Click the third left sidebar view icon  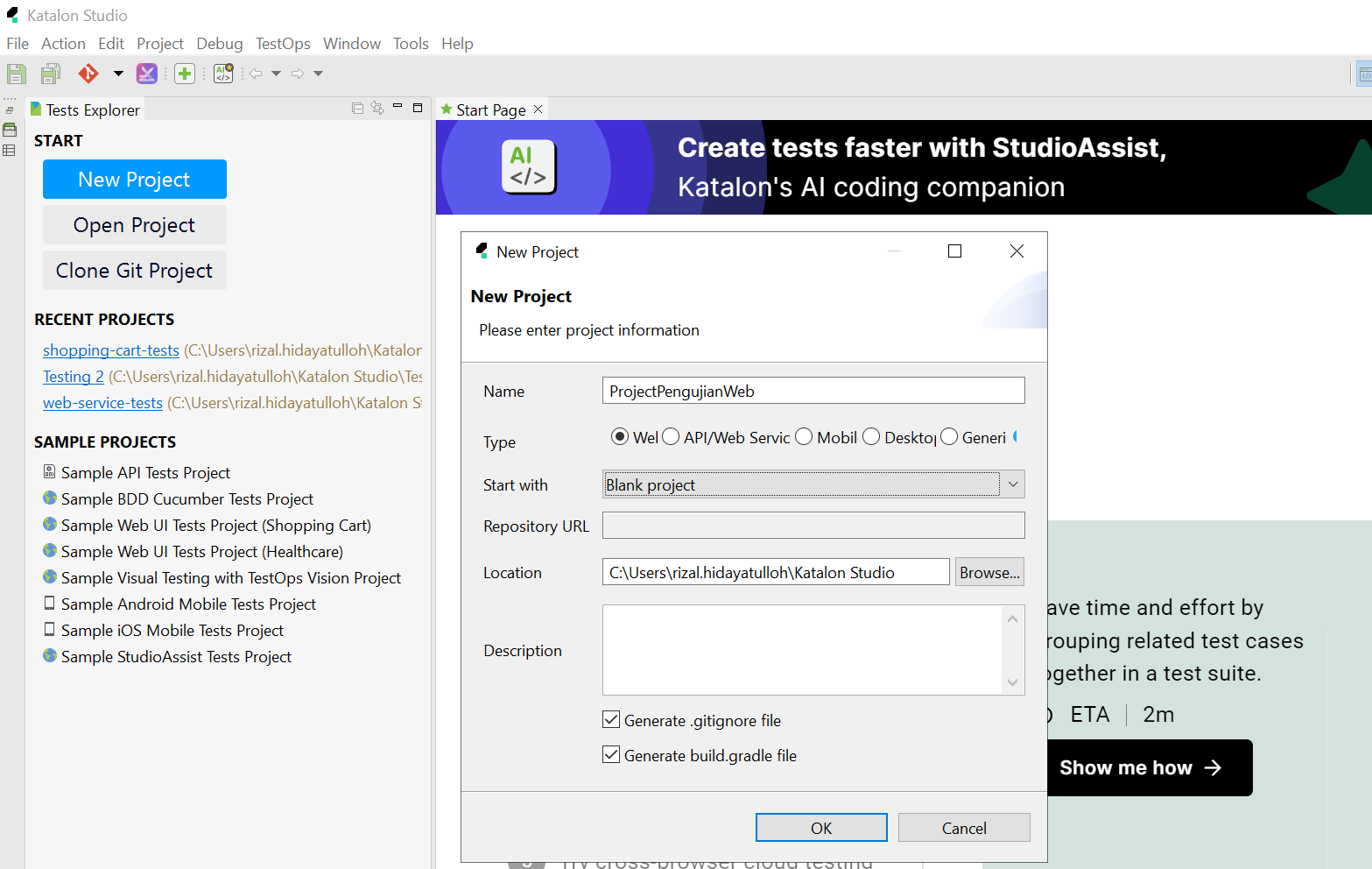[10, 151]
